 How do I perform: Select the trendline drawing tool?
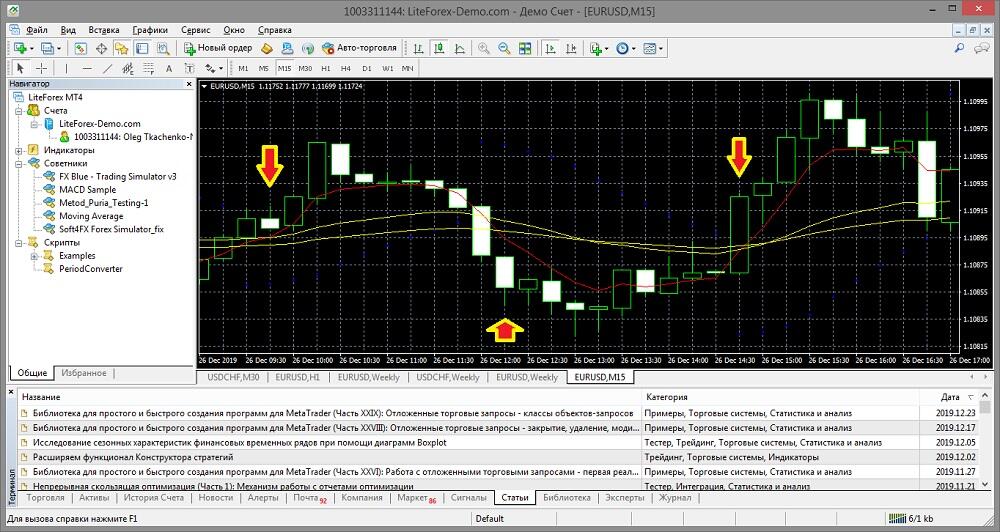[107, 68]
